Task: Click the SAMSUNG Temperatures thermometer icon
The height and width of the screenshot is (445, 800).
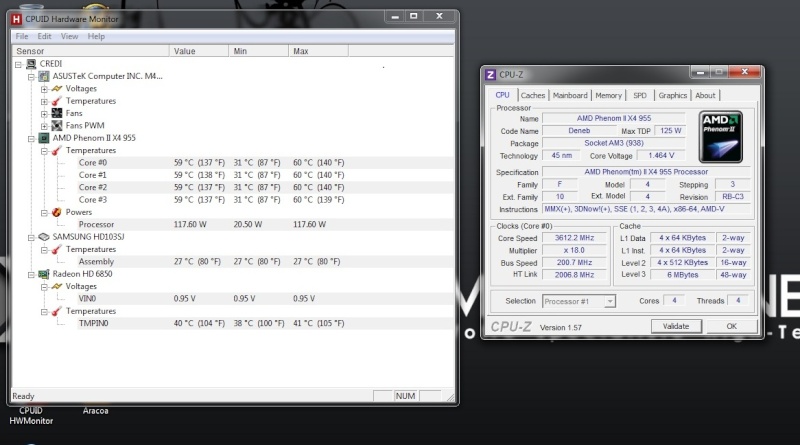Action: coord(57,250)
